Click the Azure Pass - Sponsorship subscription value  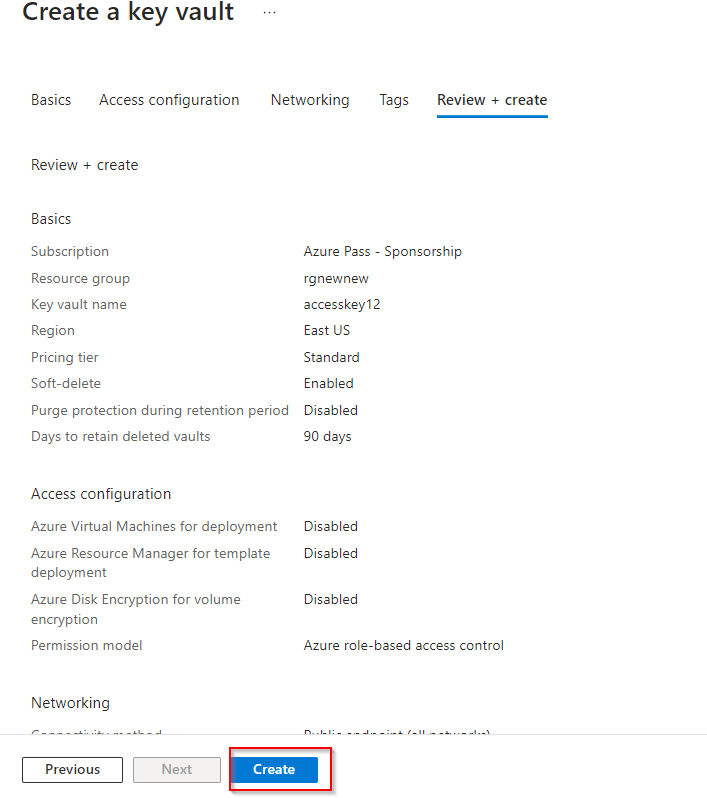383,251
